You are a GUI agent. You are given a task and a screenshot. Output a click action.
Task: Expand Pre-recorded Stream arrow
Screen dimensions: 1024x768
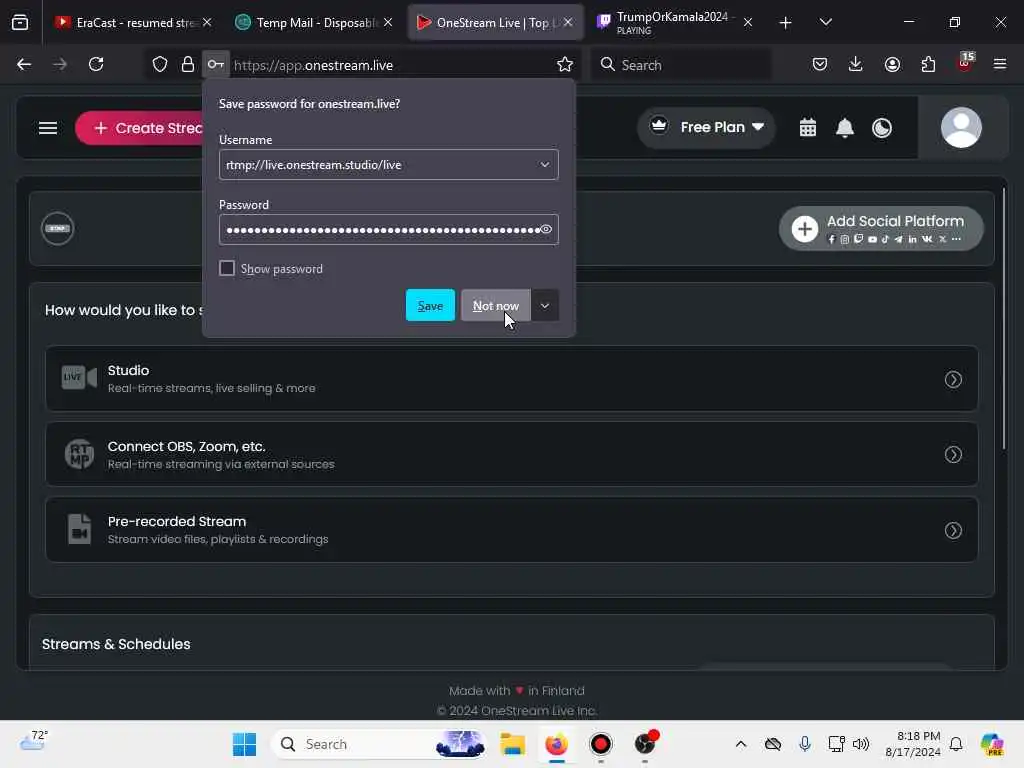point(953,530)
